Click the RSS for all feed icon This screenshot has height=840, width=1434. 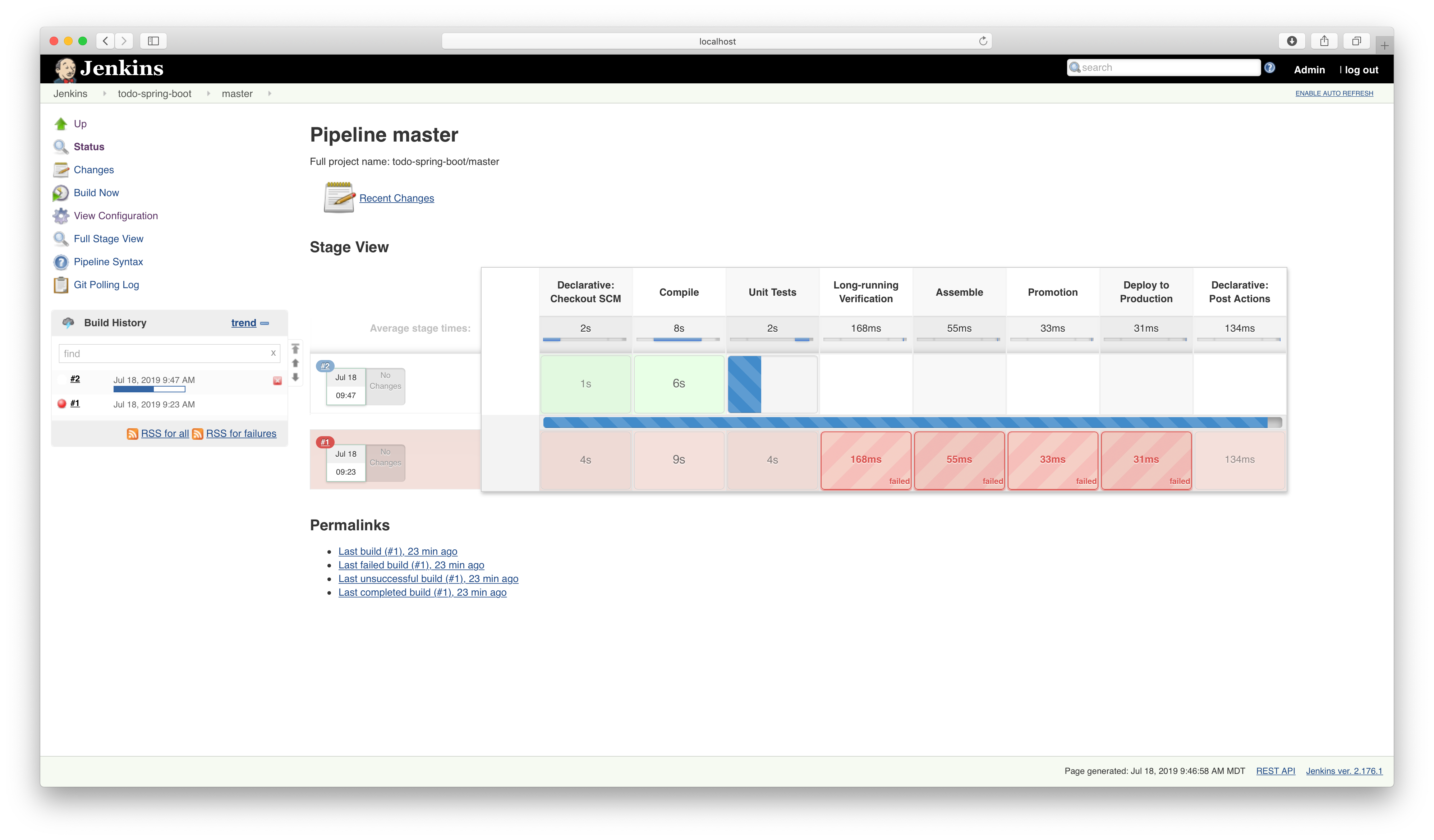click(x=132, y=434)
